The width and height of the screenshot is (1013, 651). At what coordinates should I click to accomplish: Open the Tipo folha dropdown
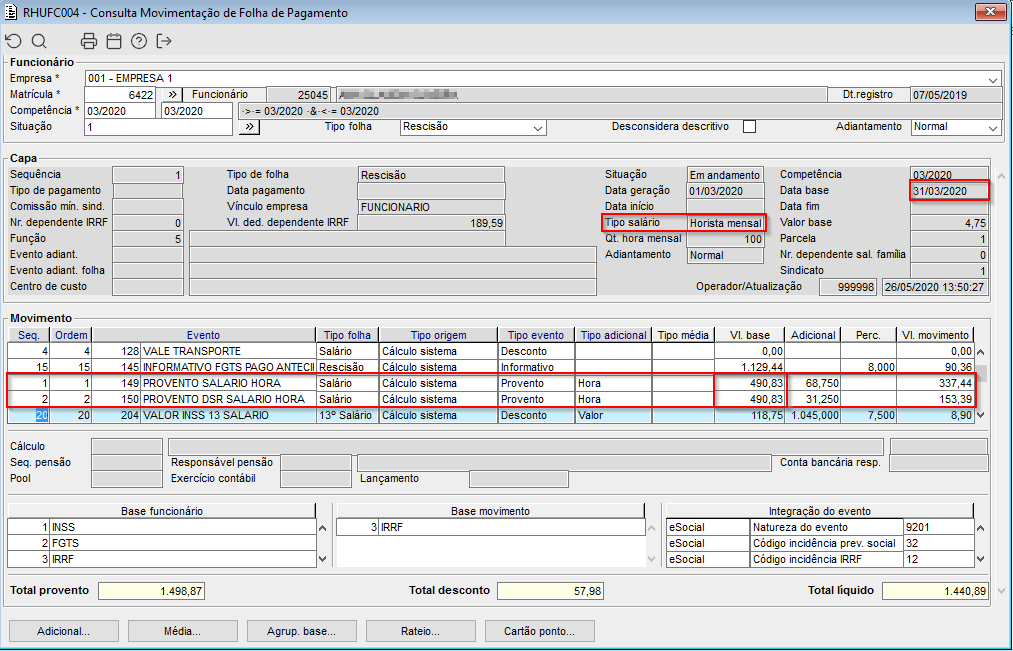pyautogui.click(x=538, y=128)
